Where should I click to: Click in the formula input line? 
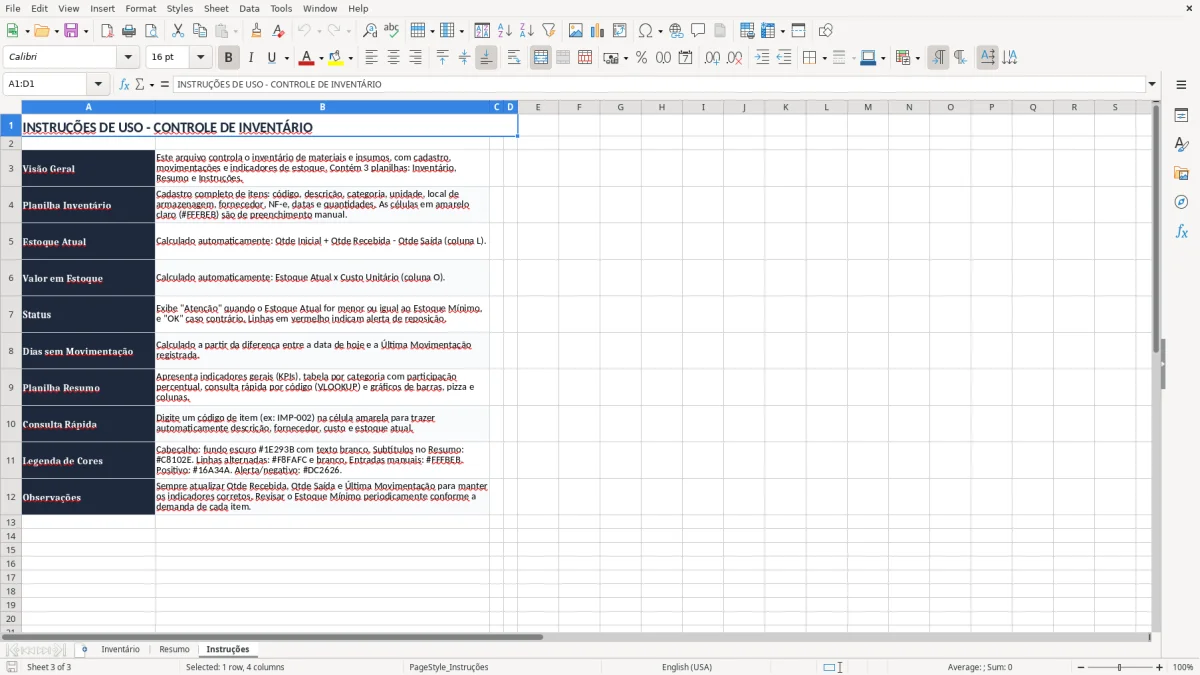tap(659, 84)
